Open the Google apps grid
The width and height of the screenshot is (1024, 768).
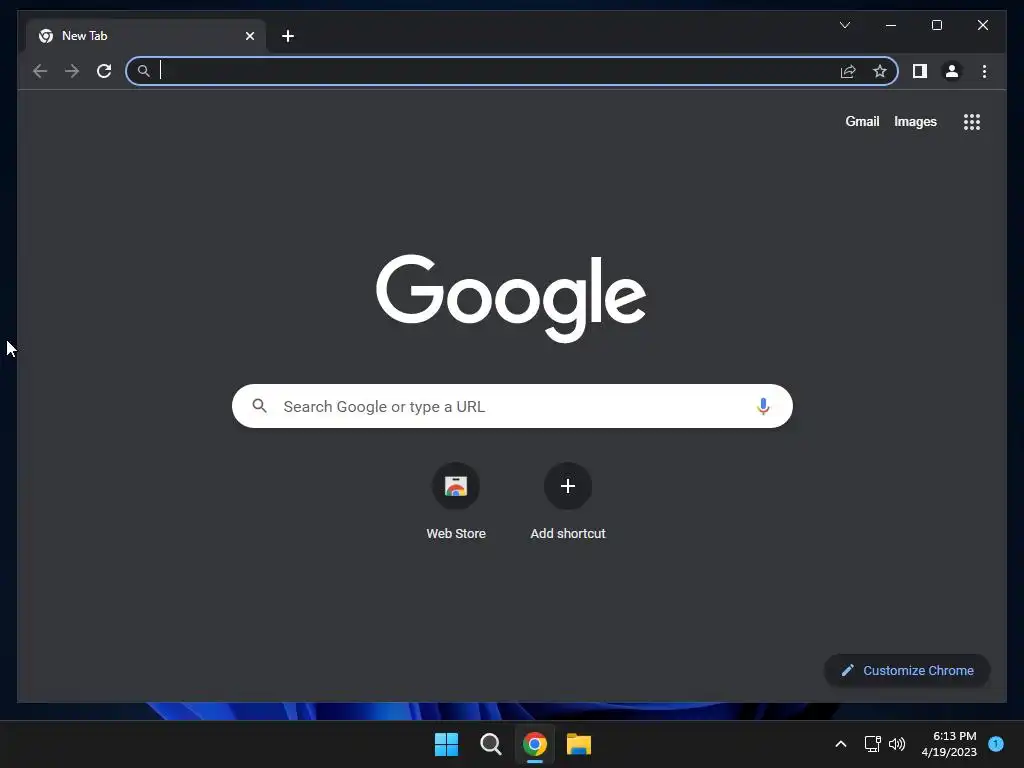972,122
